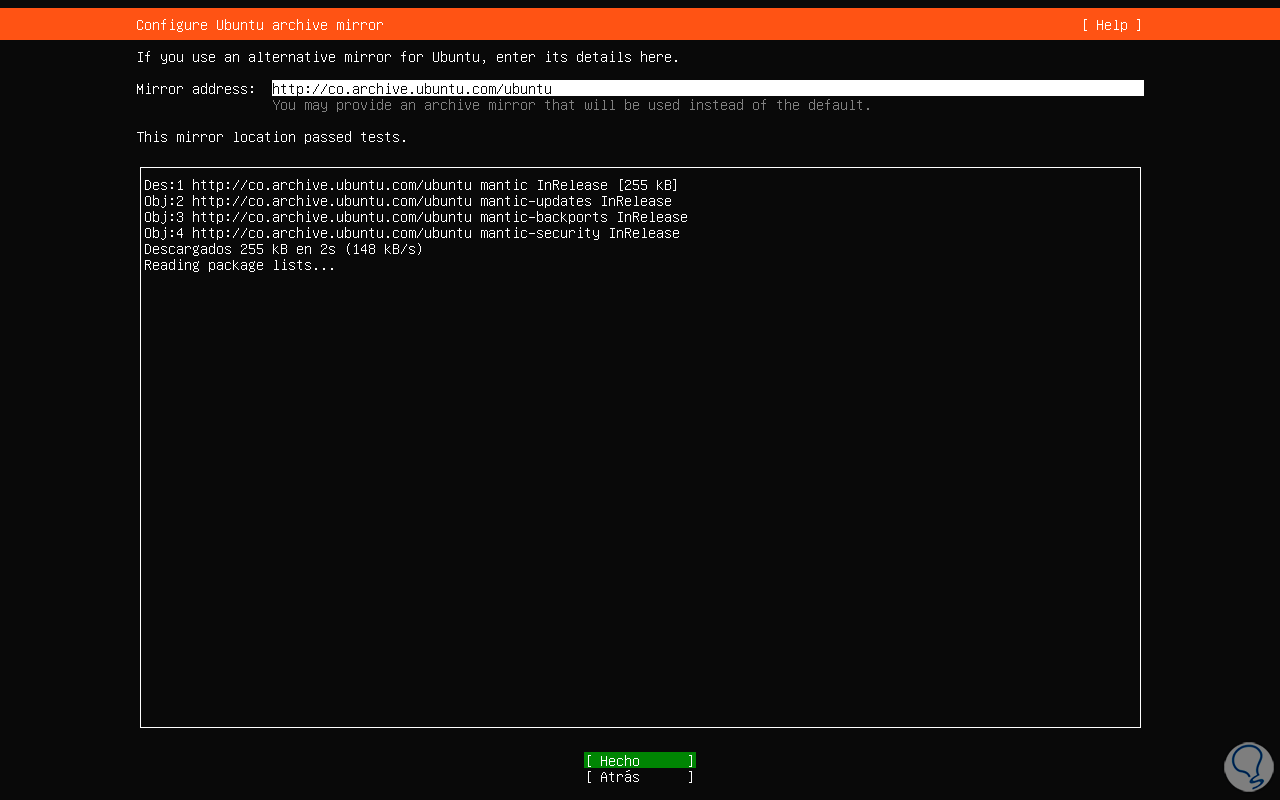Go back with the Atrás button
The image size is (1280, 800).
pyautogui.click(x=640, y=777)
